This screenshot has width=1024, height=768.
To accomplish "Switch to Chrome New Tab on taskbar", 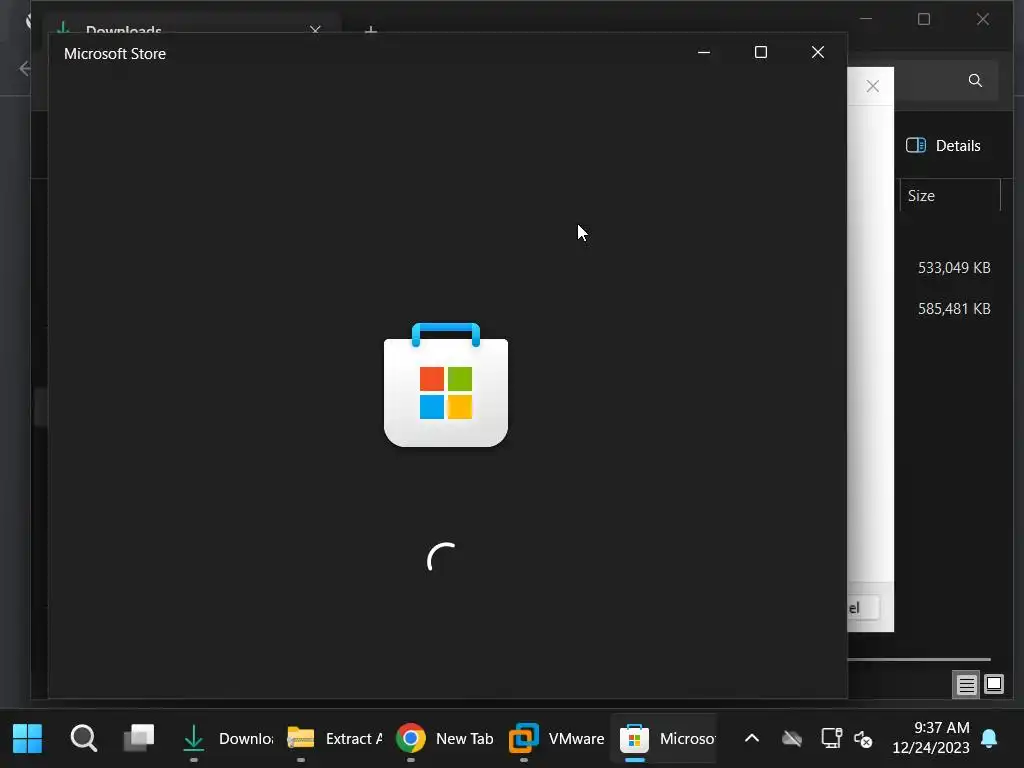I will click(445, 739).
